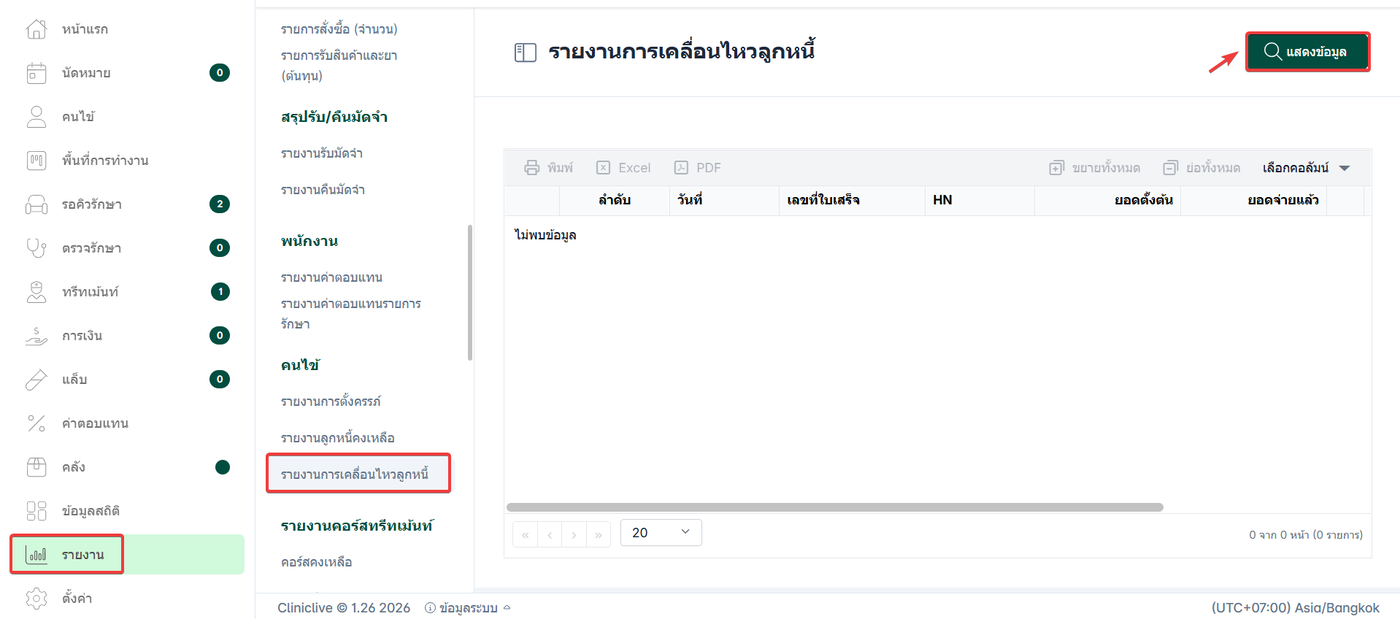Go to next page of pagination
The width and height of the screenshot is (1400, 619).
tap(574, 534)
